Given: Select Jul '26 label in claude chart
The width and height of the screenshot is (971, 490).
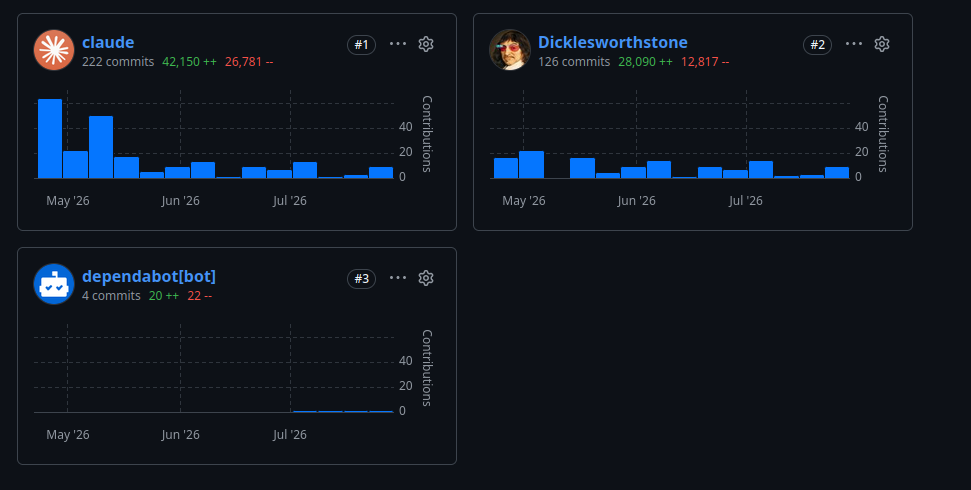Looking at the screenshot, I should coord(290,201).
